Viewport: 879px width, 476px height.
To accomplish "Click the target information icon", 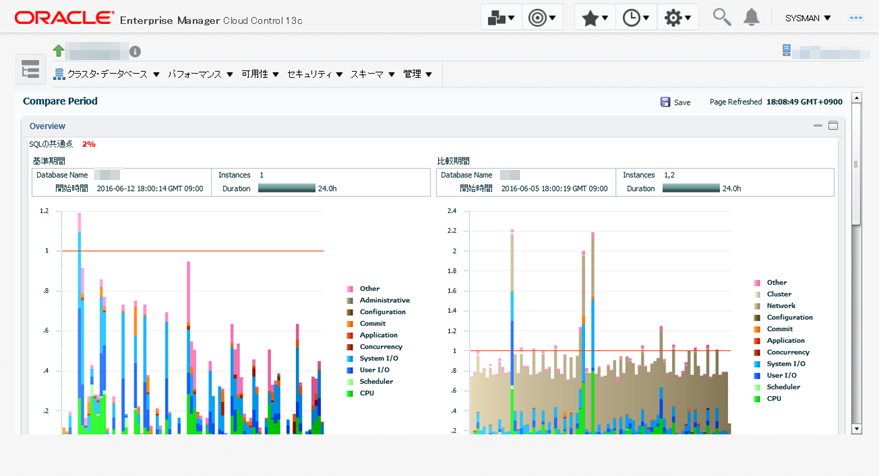I will pos(135,52).
